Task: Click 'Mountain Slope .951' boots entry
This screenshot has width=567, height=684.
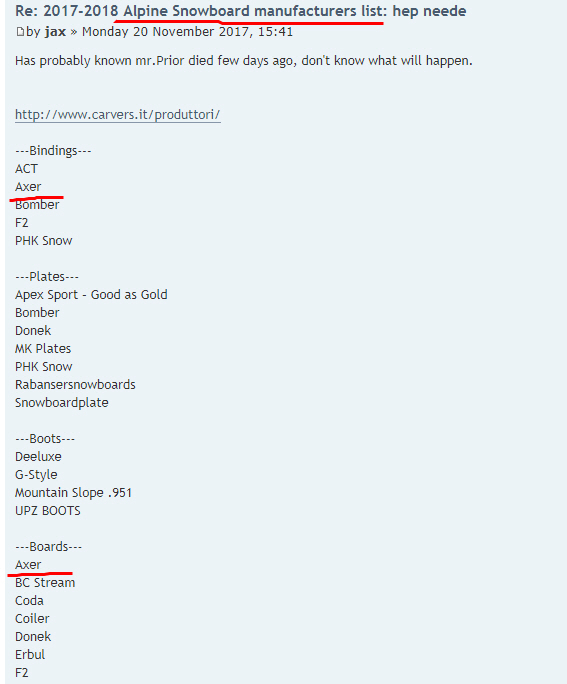Action: point(73,492)
